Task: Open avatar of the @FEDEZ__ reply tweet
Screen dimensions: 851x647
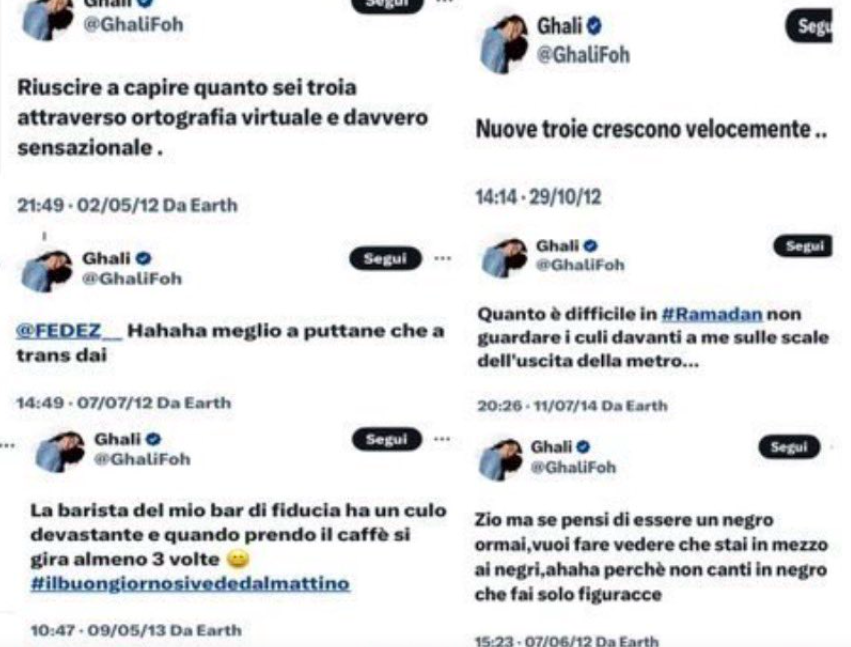Action: (47, 270)
